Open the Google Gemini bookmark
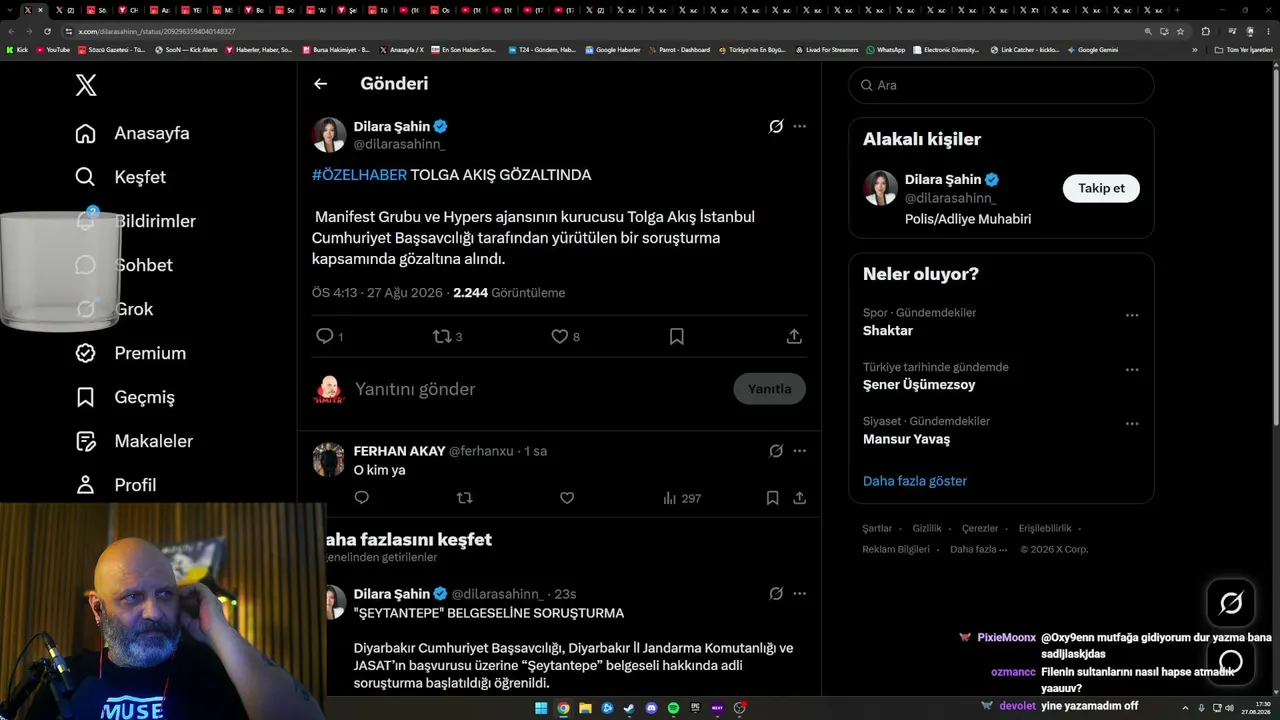Viewport: 1280px width, 720px height. click(x=1093, y=49)
